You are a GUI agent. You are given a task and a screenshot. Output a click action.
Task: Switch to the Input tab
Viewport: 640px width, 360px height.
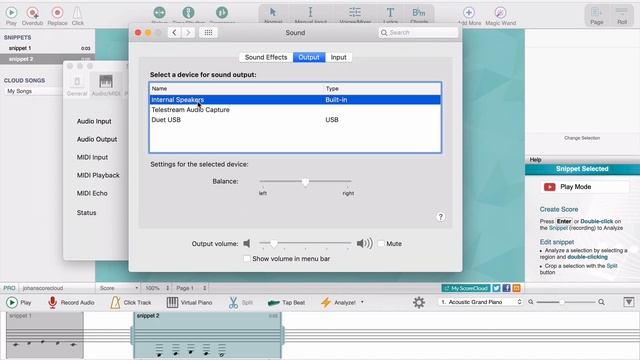pos(338,58)
